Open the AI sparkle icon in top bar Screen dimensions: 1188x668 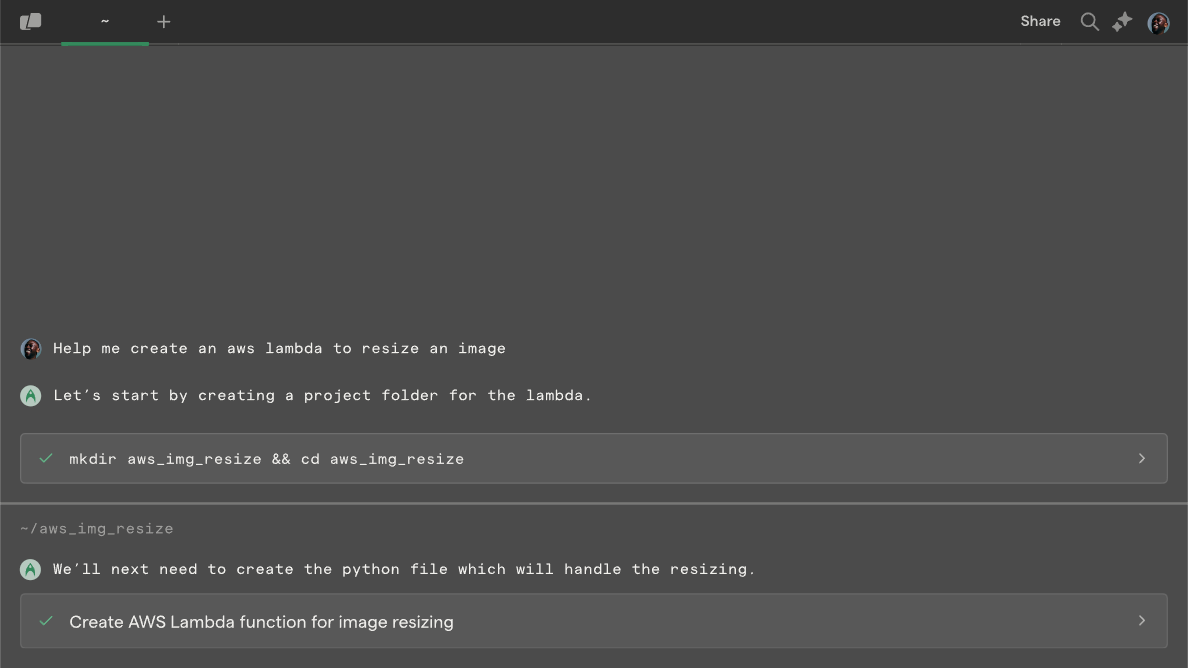click(x=1122, y=22)
